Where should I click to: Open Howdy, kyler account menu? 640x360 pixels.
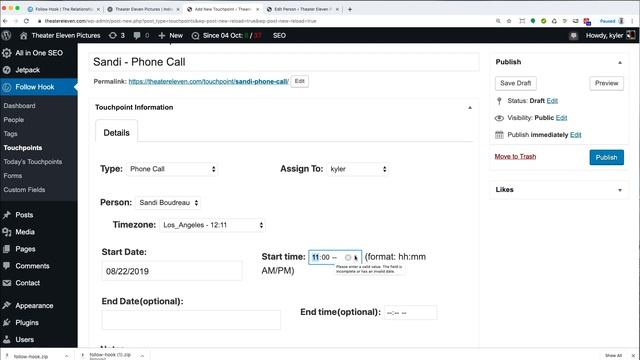point(611,36)
